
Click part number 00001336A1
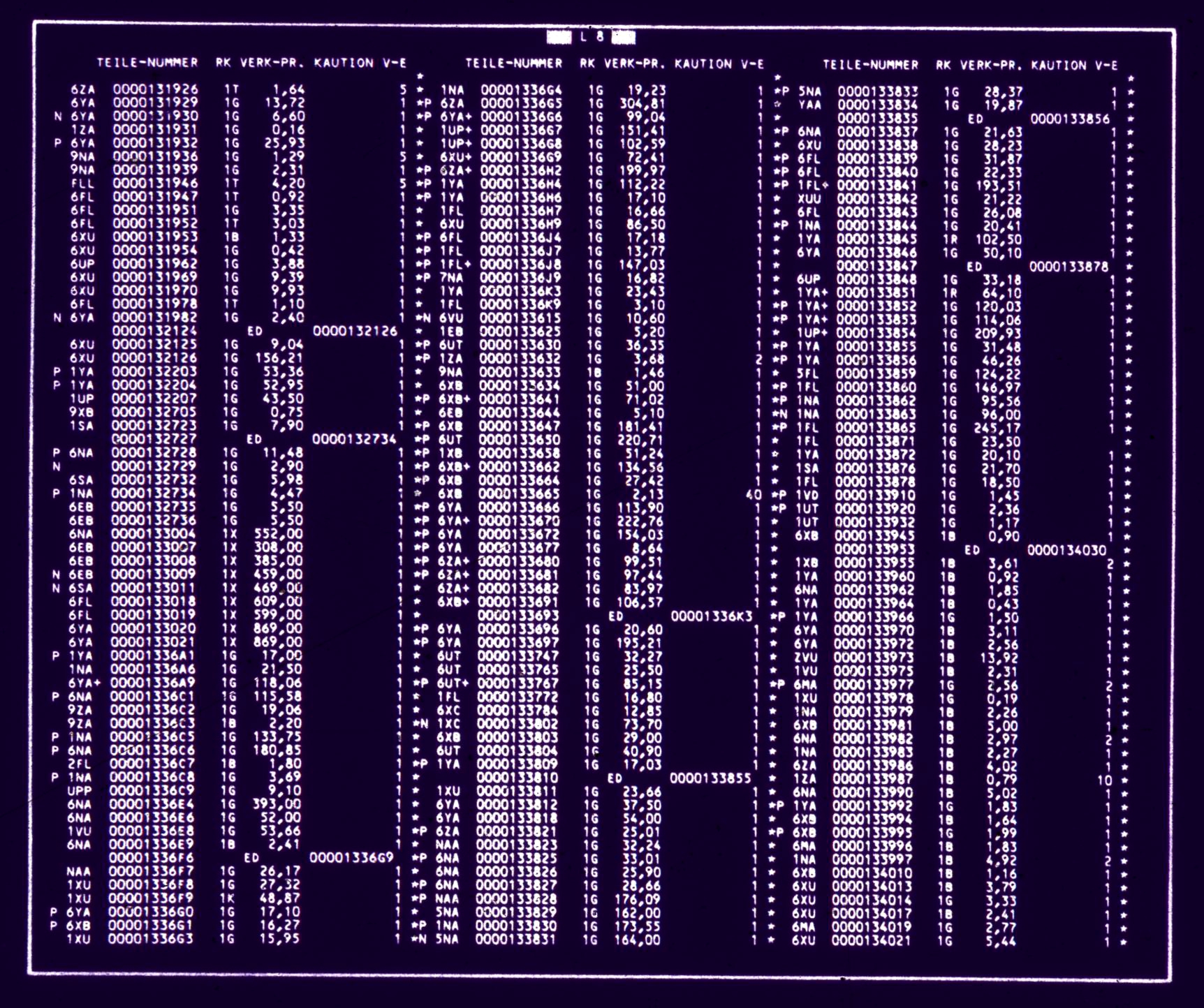pos(153,655)
